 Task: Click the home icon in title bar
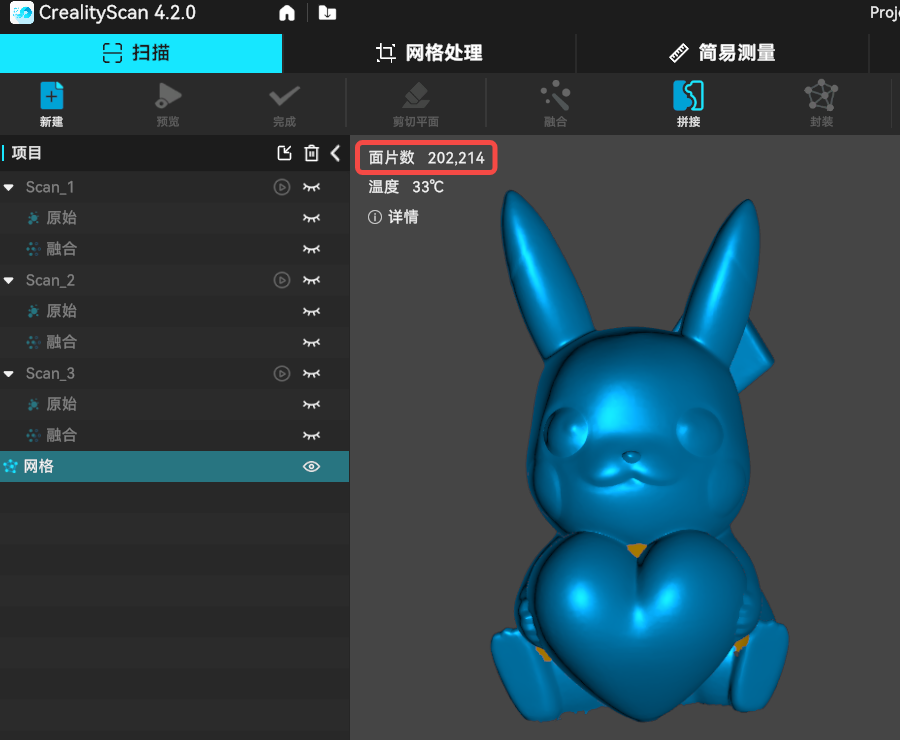(287, 13)
